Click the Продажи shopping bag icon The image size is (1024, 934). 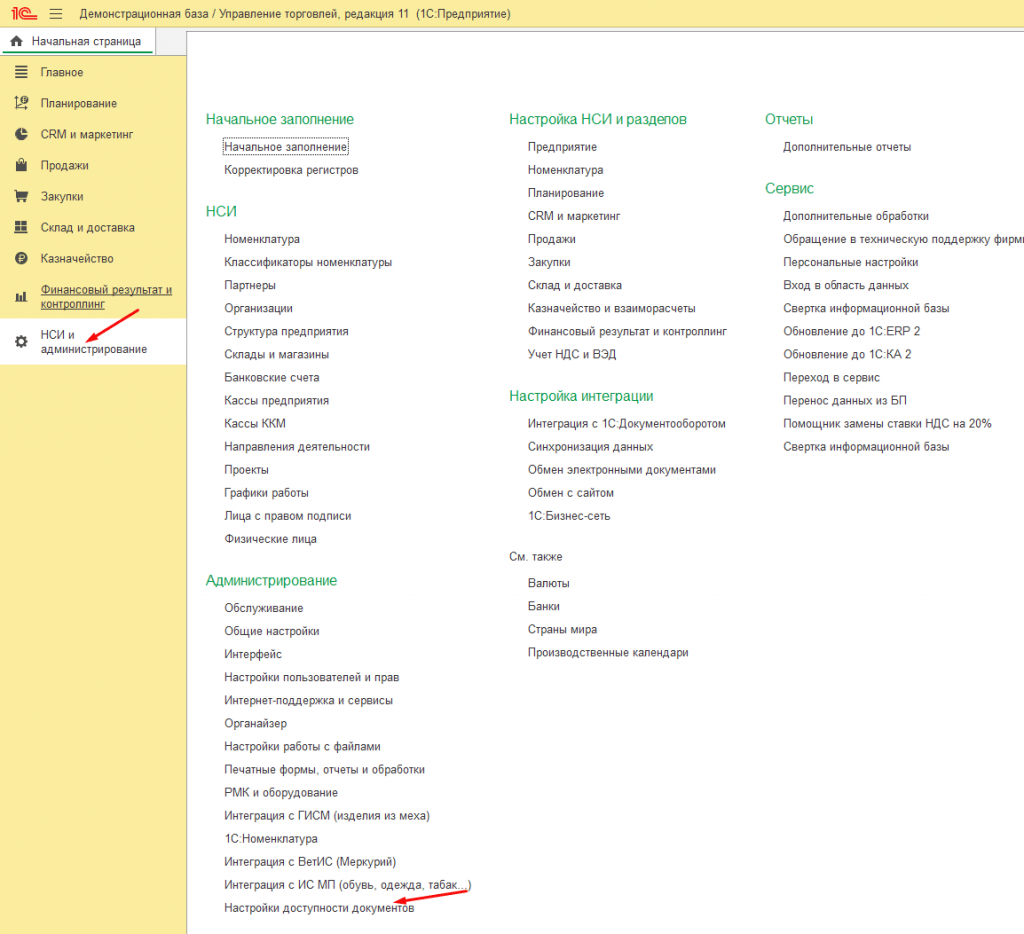(x=22, y=165)
